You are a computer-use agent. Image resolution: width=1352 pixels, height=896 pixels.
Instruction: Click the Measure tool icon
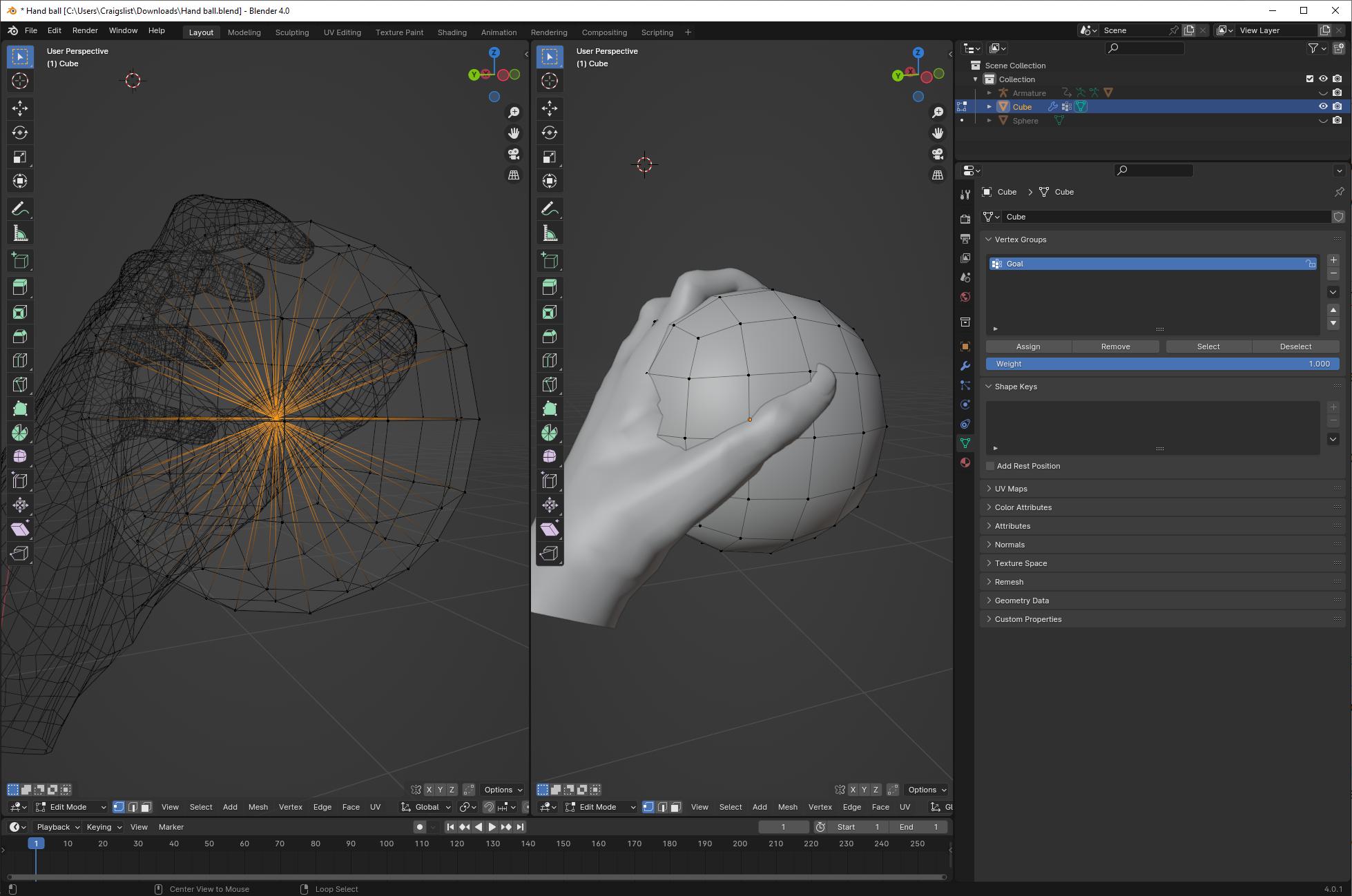[20, 233]
